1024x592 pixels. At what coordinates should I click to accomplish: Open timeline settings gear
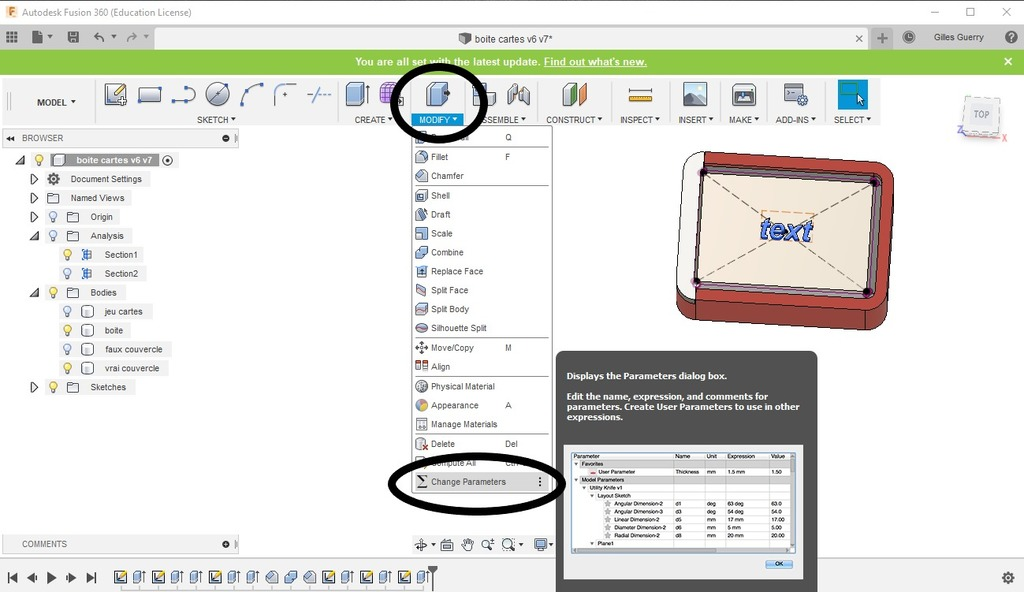(1008, 578)
